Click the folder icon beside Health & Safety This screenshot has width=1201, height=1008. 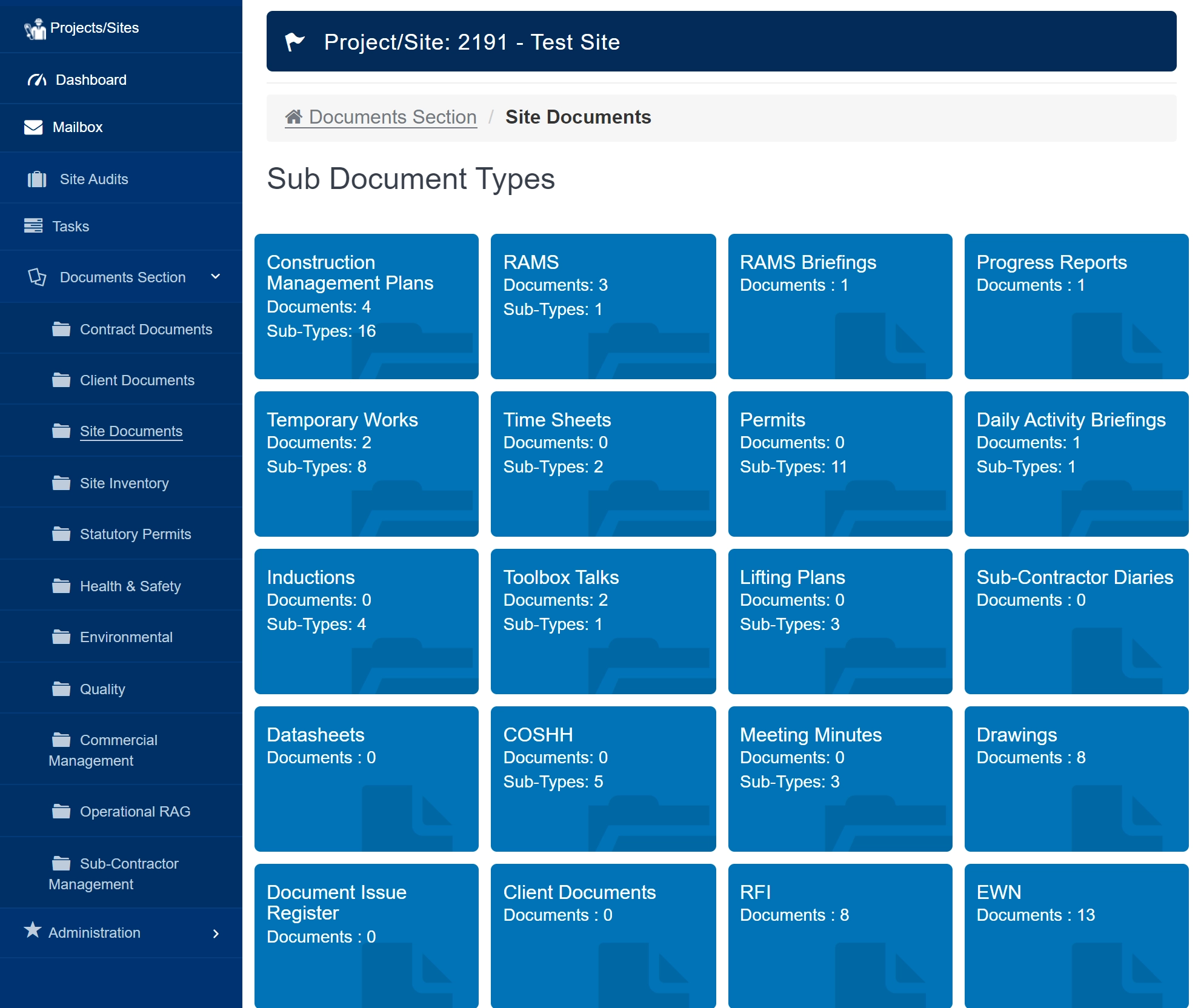[61, 586]
